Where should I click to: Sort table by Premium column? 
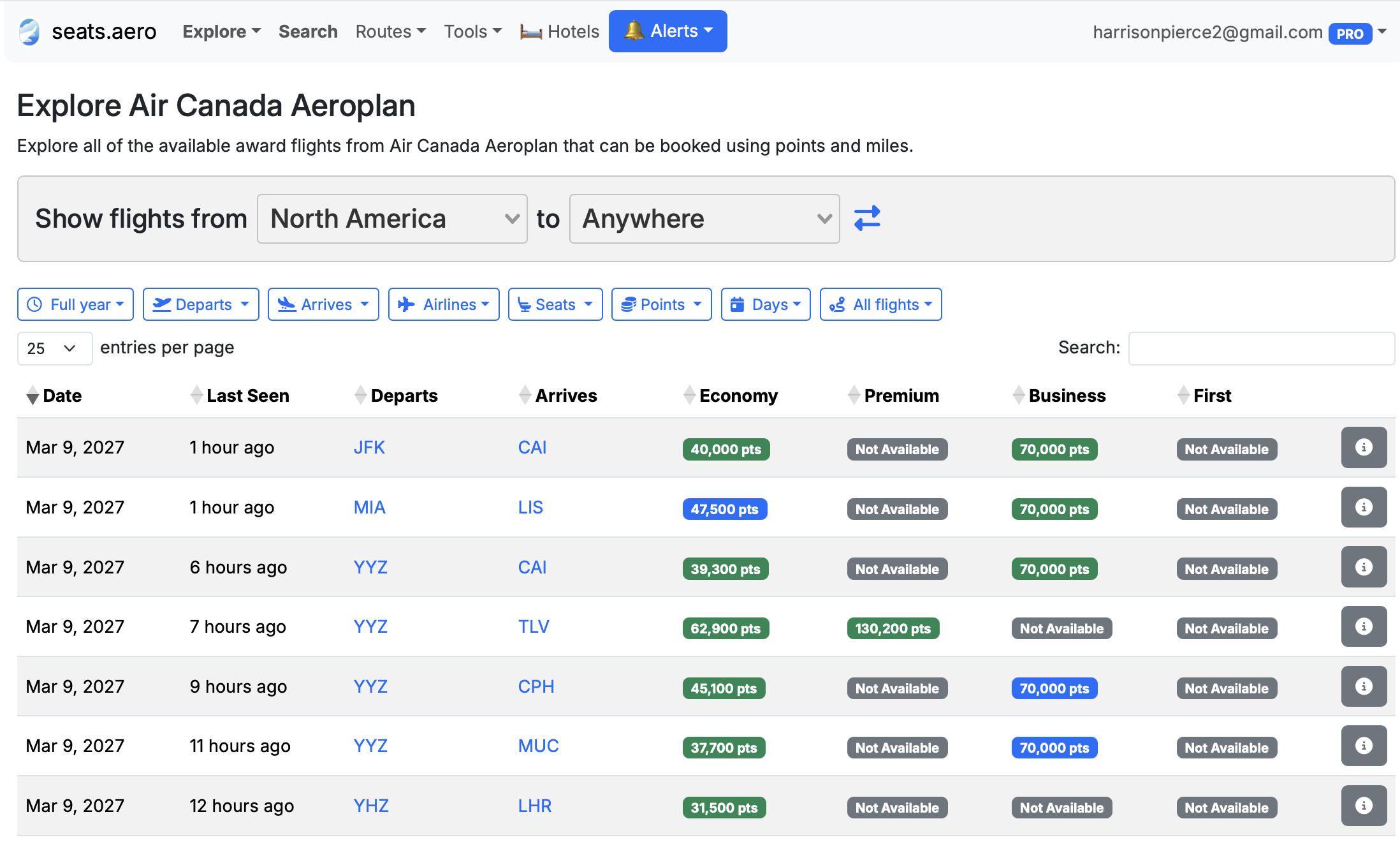893,395
